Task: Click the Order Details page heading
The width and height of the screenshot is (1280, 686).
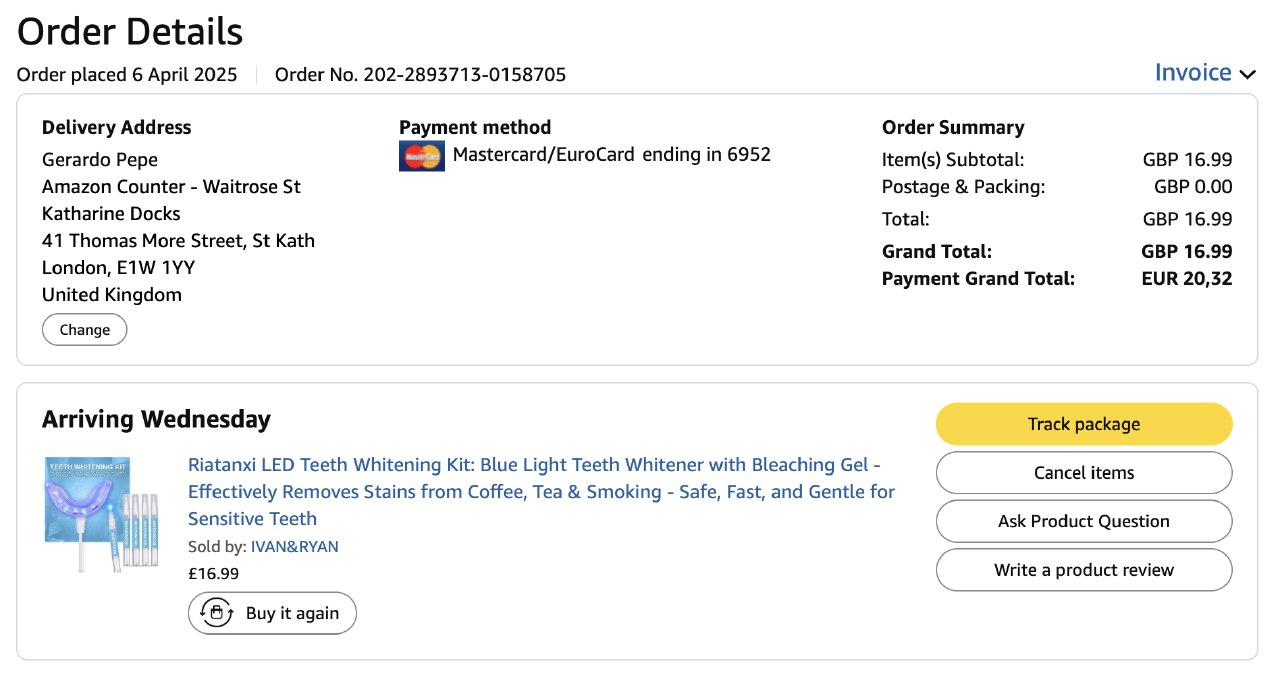Action: coord(130,32)
